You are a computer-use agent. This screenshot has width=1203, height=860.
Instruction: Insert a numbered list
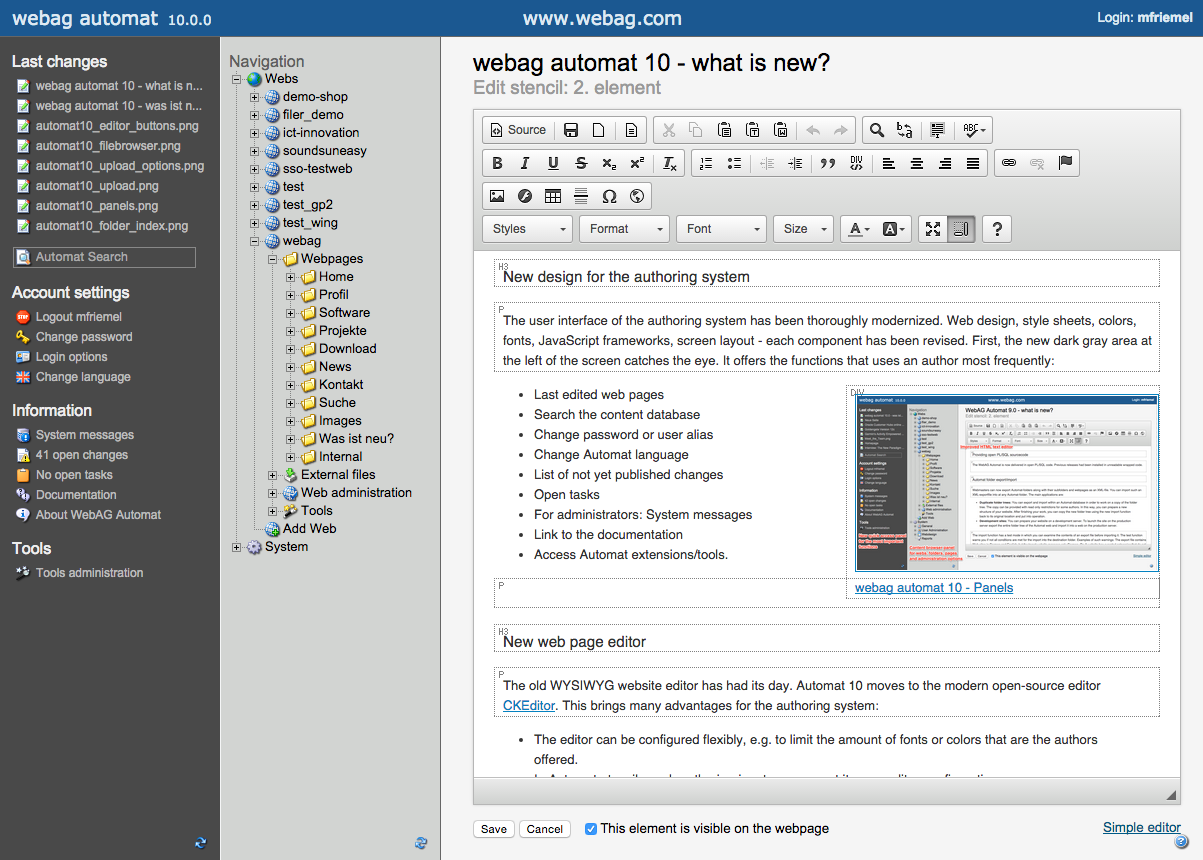coord(707,164)
